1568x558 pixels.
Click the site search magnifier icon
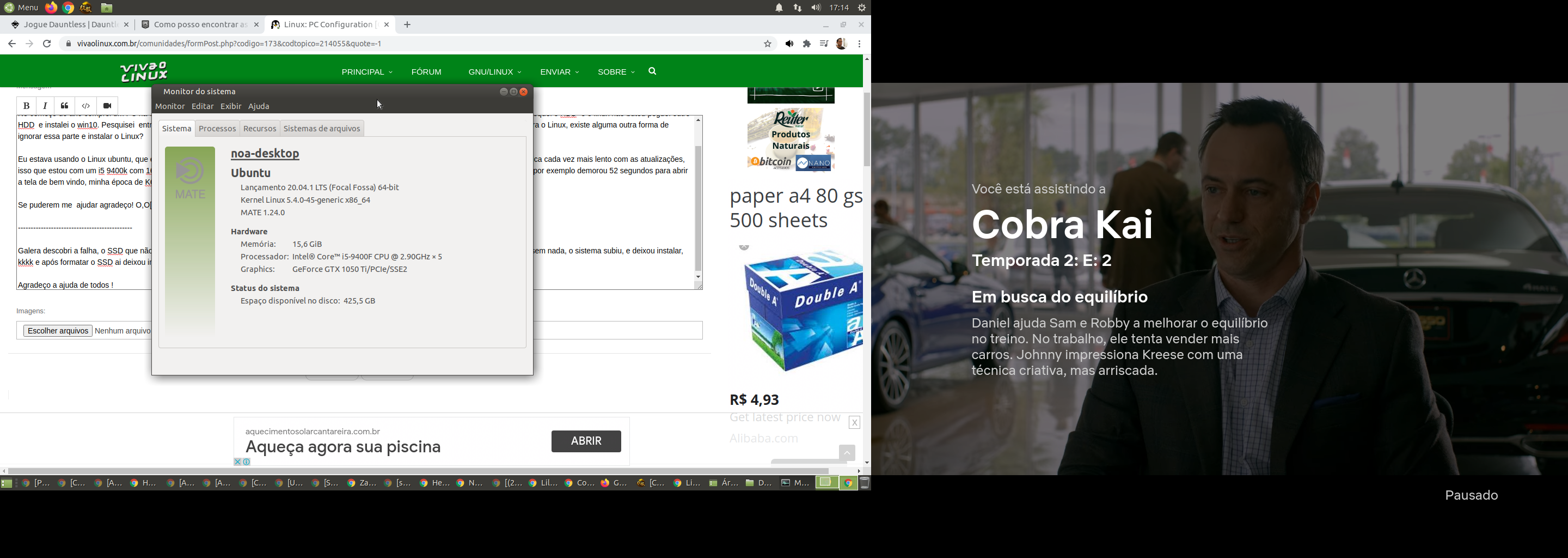(x=653, y=71)
